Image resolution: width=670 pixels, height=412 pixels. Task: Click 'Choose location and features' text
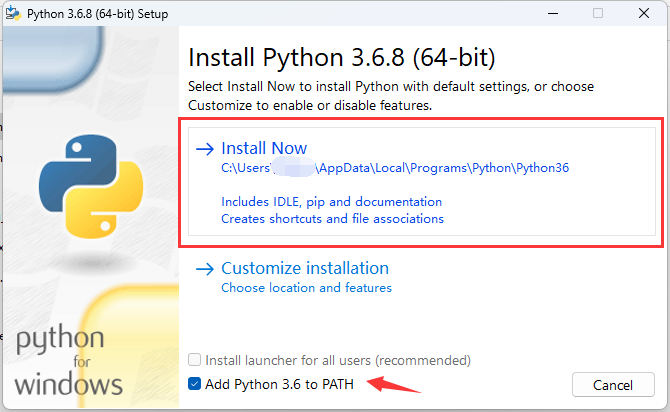(x=306, y=288)
